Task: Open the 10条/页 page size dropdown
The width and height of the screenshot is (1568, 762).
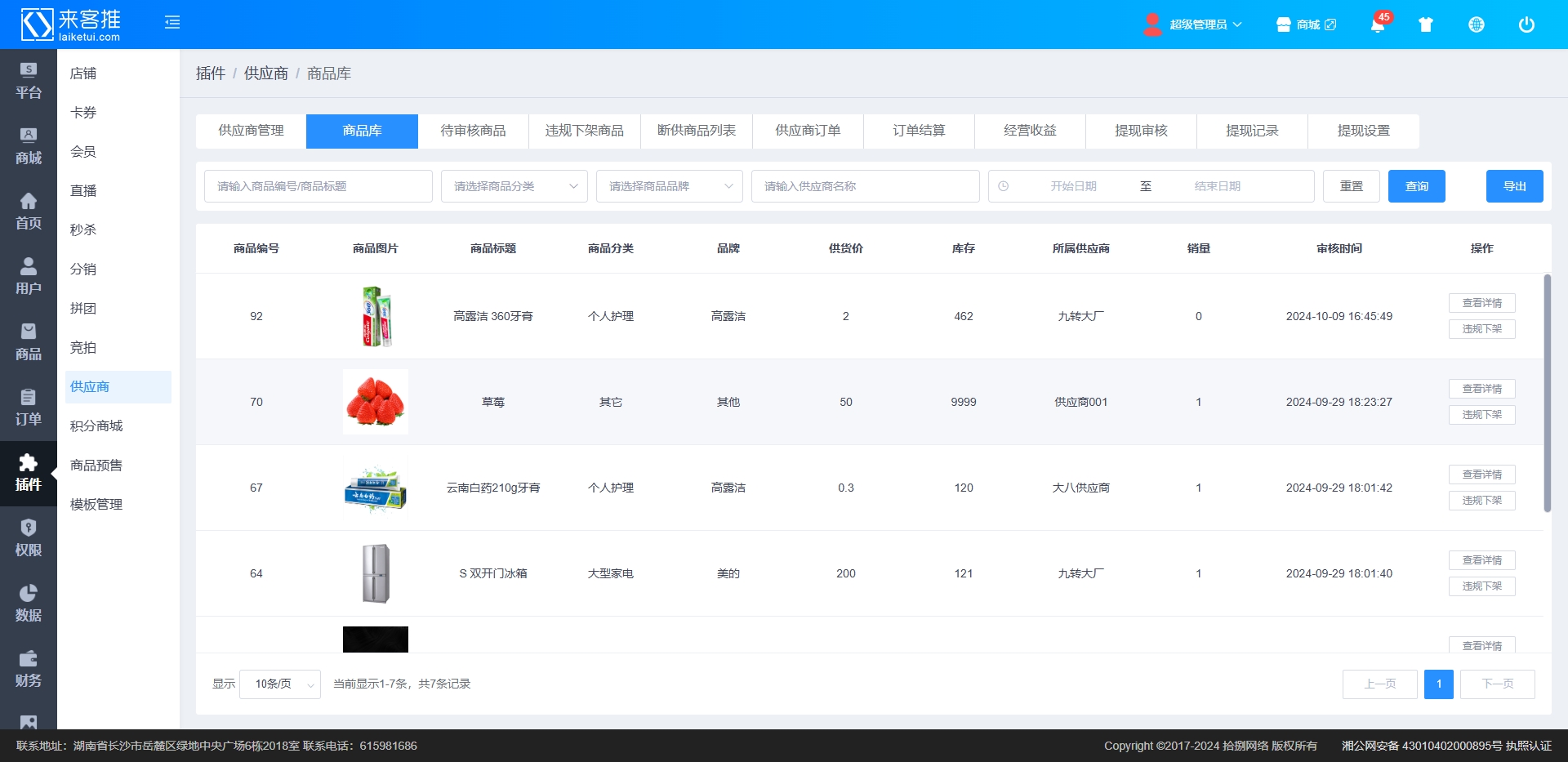Action: pos(279,684)
